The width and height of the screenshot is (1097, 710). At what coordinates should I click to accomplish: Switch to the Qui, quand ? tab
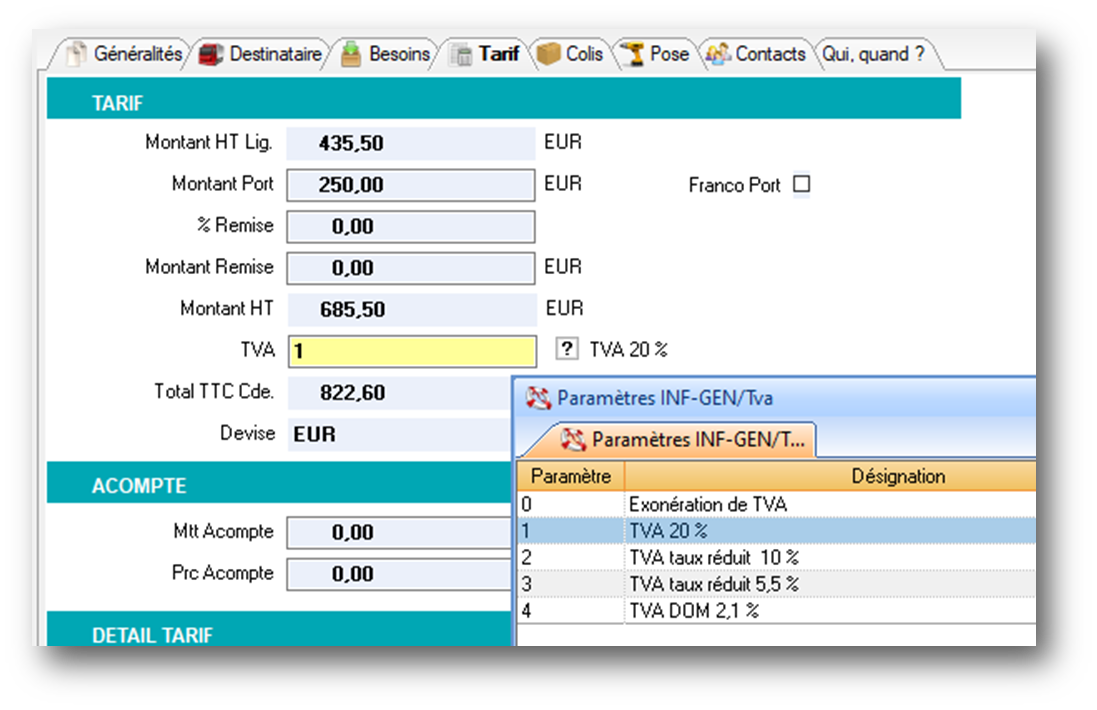(872, 54)
